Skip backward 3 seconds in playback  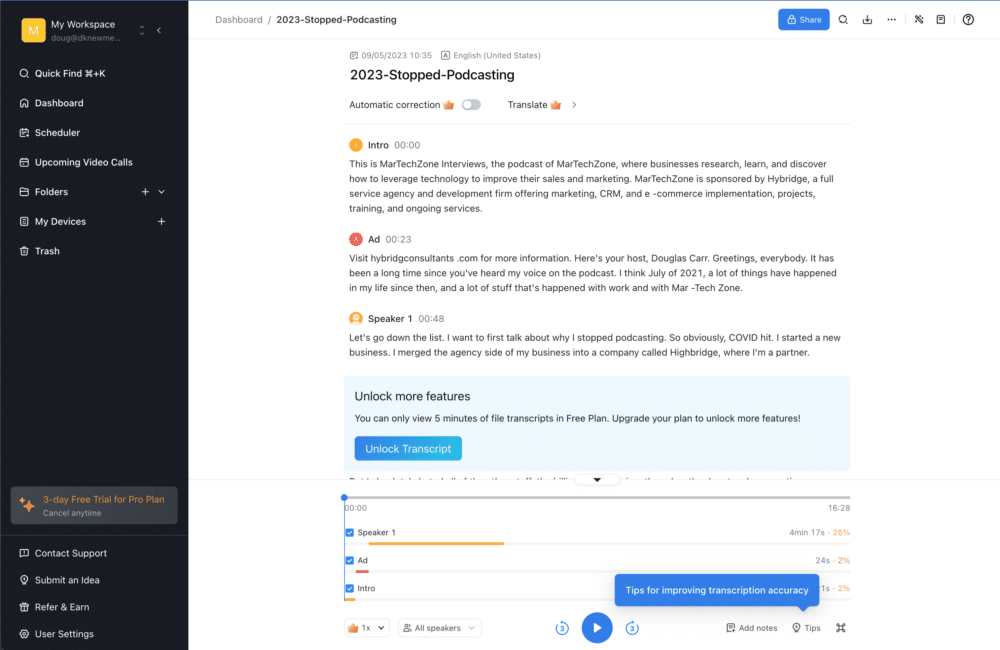pos(562,628)
